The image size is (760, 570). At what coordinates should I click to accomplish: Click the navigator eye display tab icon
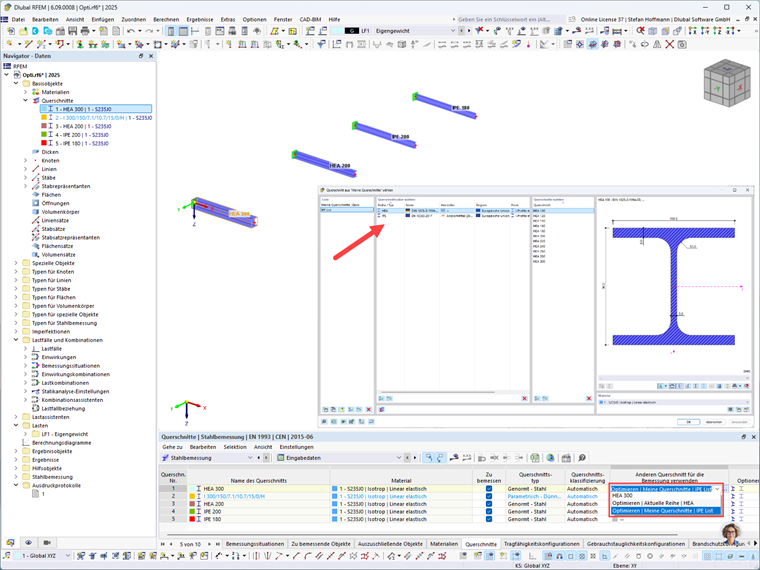(x=29, y=542)
